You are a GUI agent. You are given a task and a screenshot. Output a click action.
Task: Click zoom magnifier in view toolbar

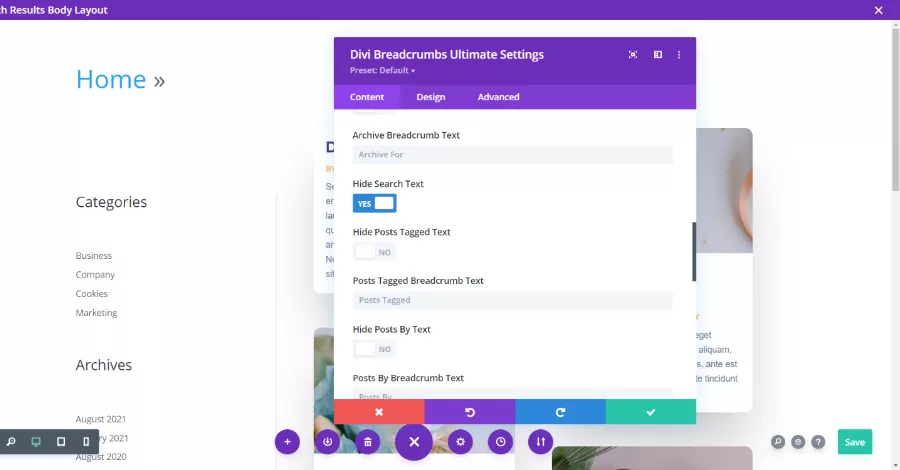11,441
